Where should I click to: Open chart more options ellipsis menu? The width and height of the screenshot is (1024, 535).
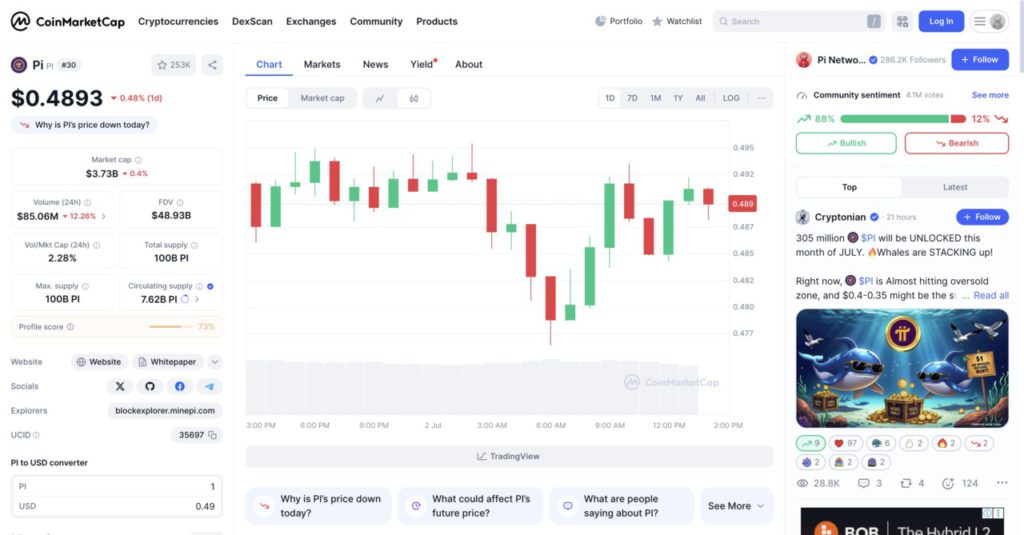coord(761,98)
